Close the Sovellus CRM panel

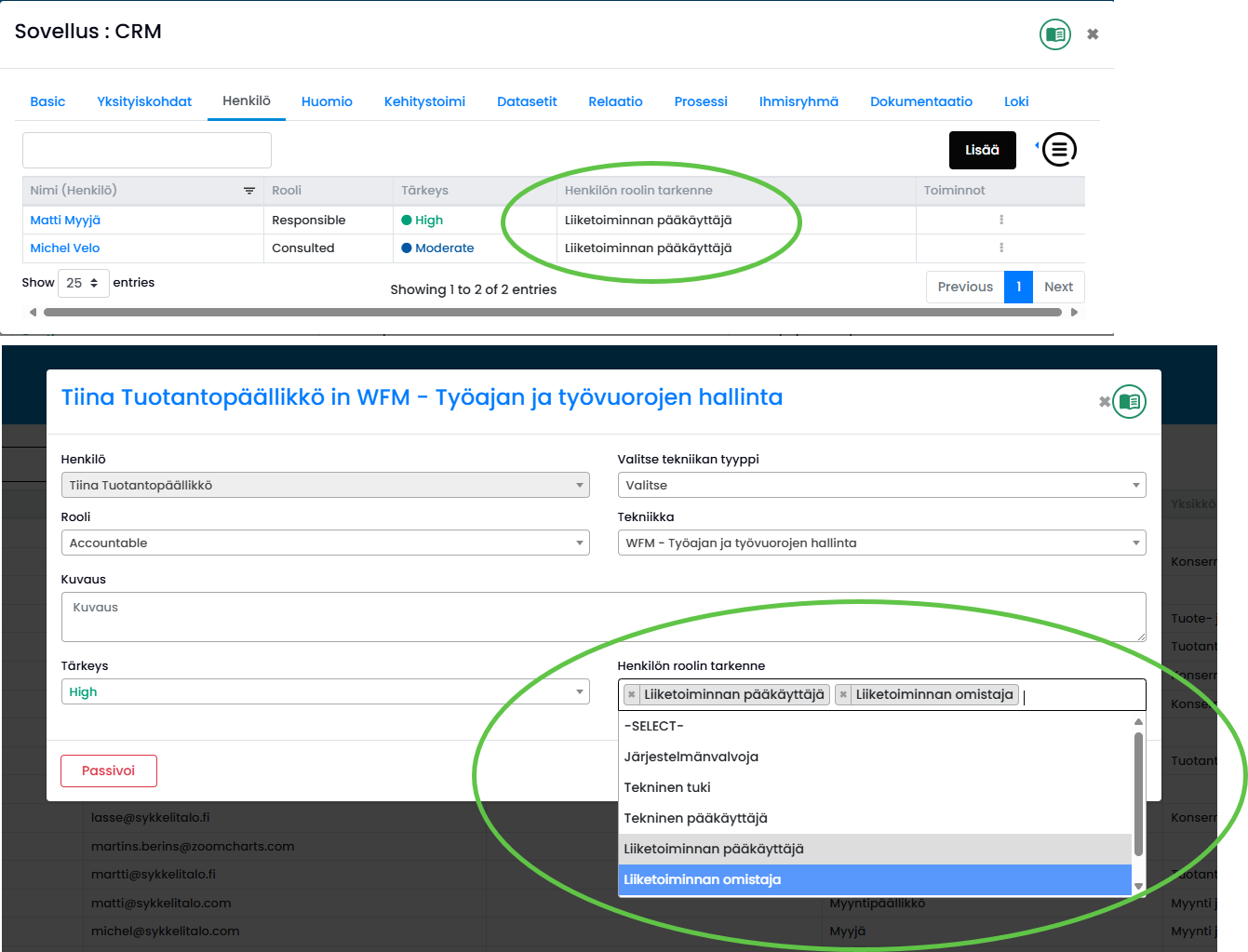tap(1094, 34)
